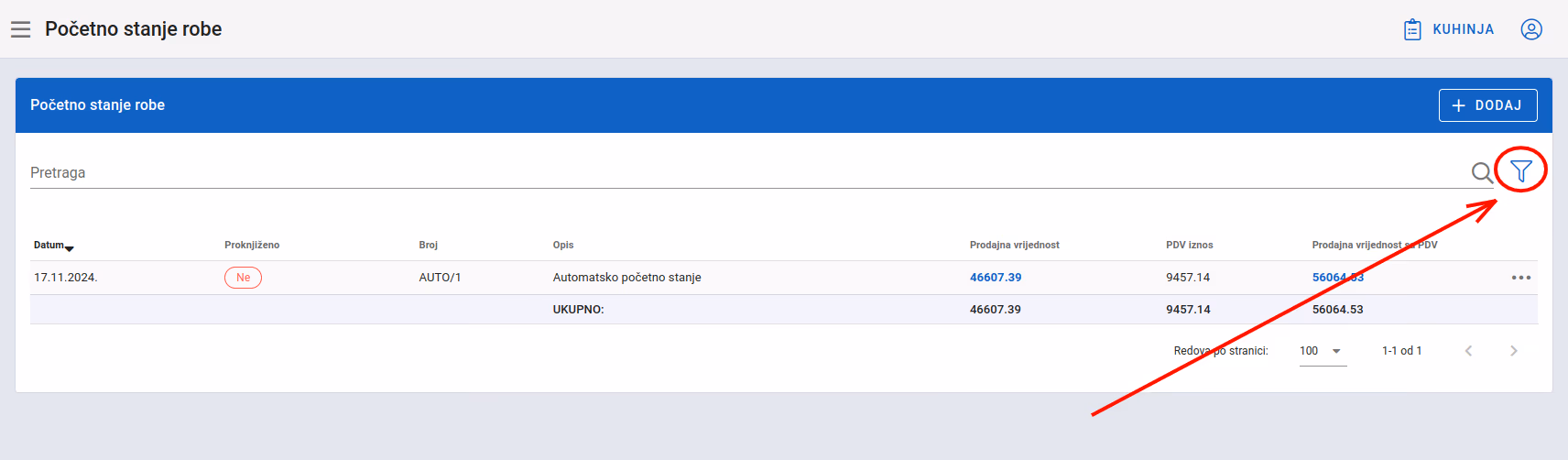
Task: Click the DODAJ add button
Action: coord(1487,105)
